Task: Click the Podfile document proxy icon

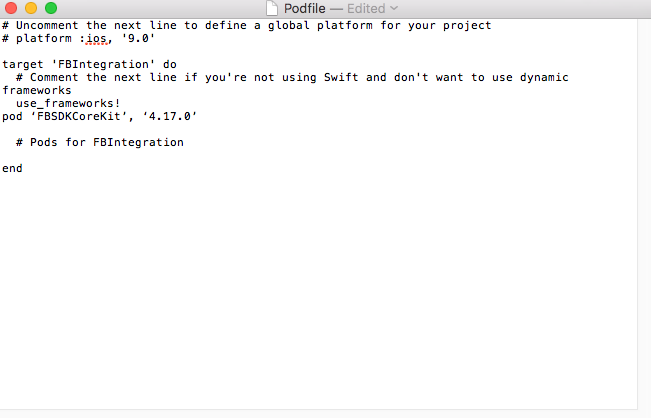Action: [x=272, y=8]
